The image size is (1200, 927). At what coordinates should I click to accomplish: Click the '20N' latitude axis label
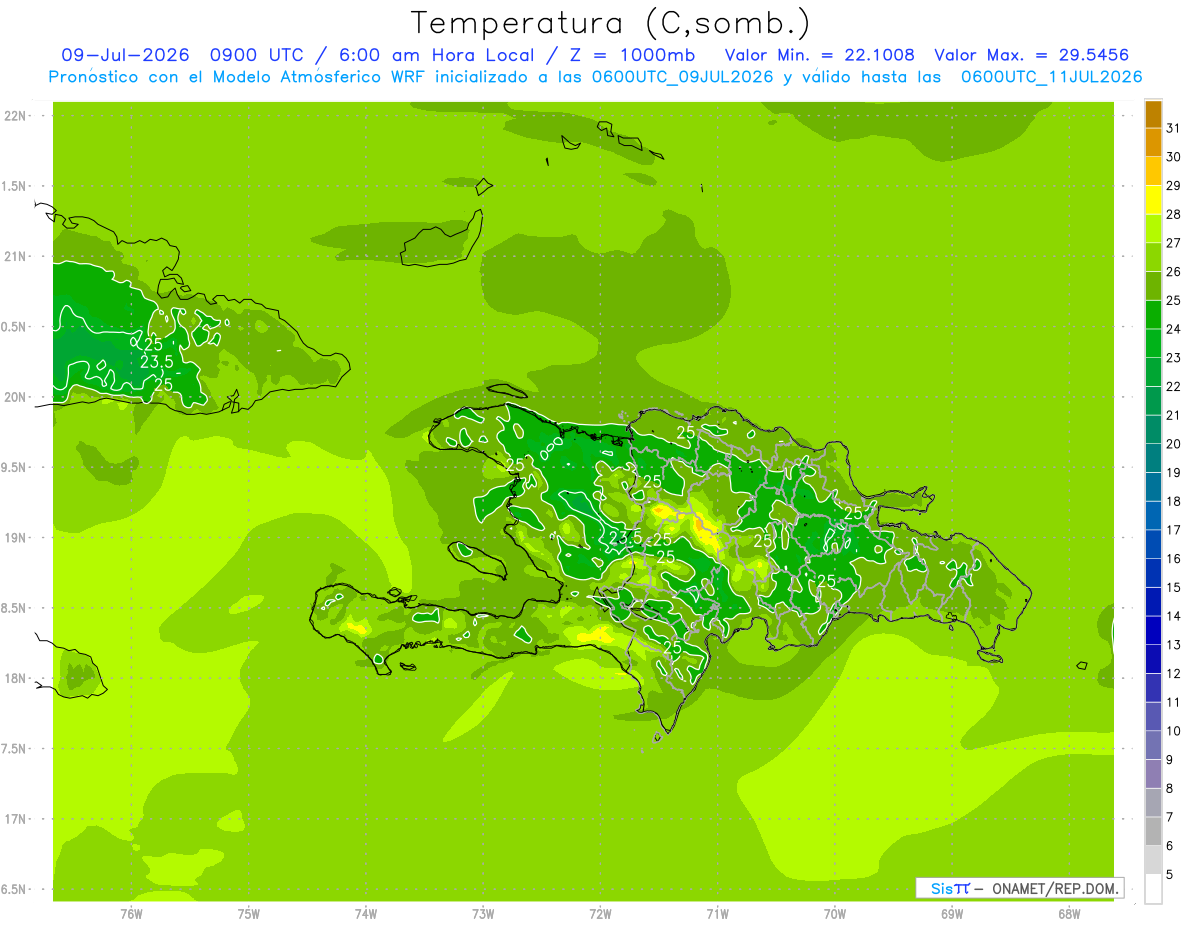(x=16, y=398)
